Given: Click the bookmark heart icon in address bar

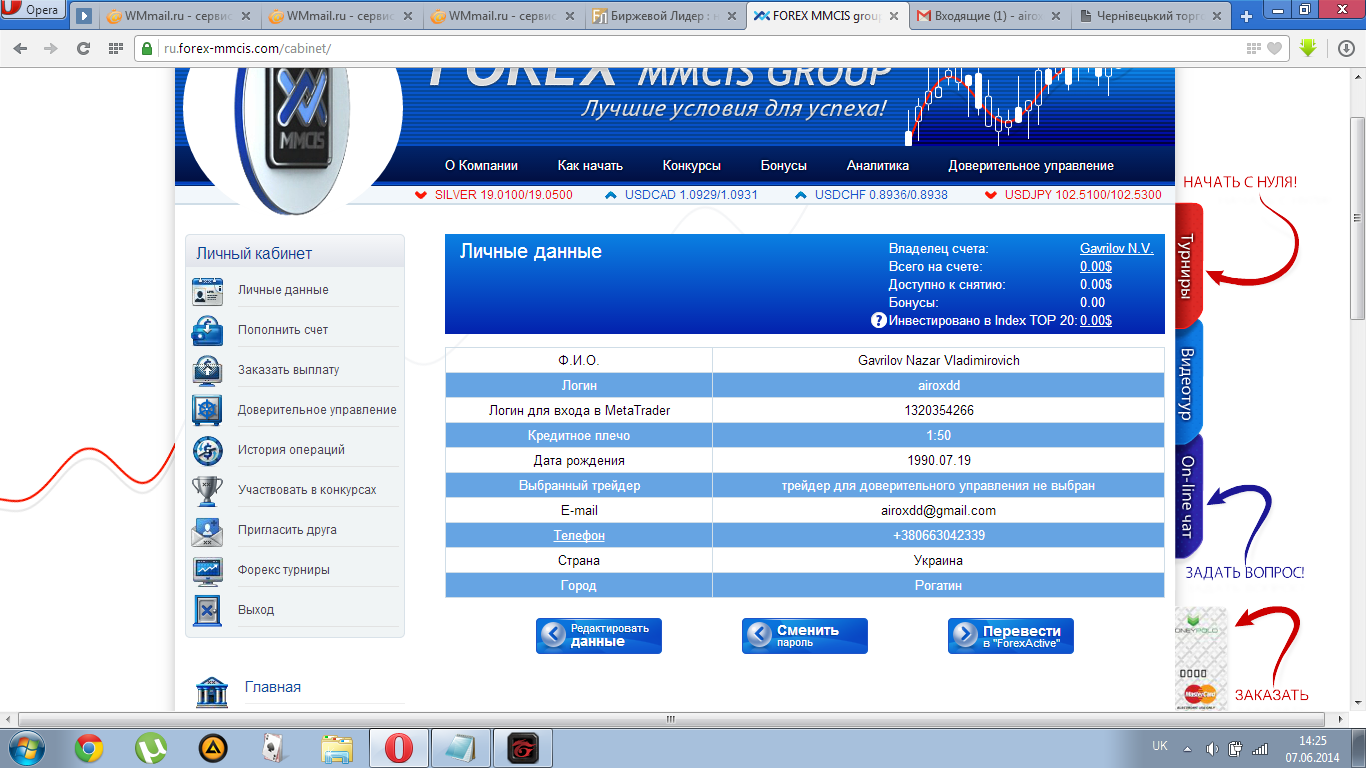Looking at the screenshot, I should (x=1274, y=48).
